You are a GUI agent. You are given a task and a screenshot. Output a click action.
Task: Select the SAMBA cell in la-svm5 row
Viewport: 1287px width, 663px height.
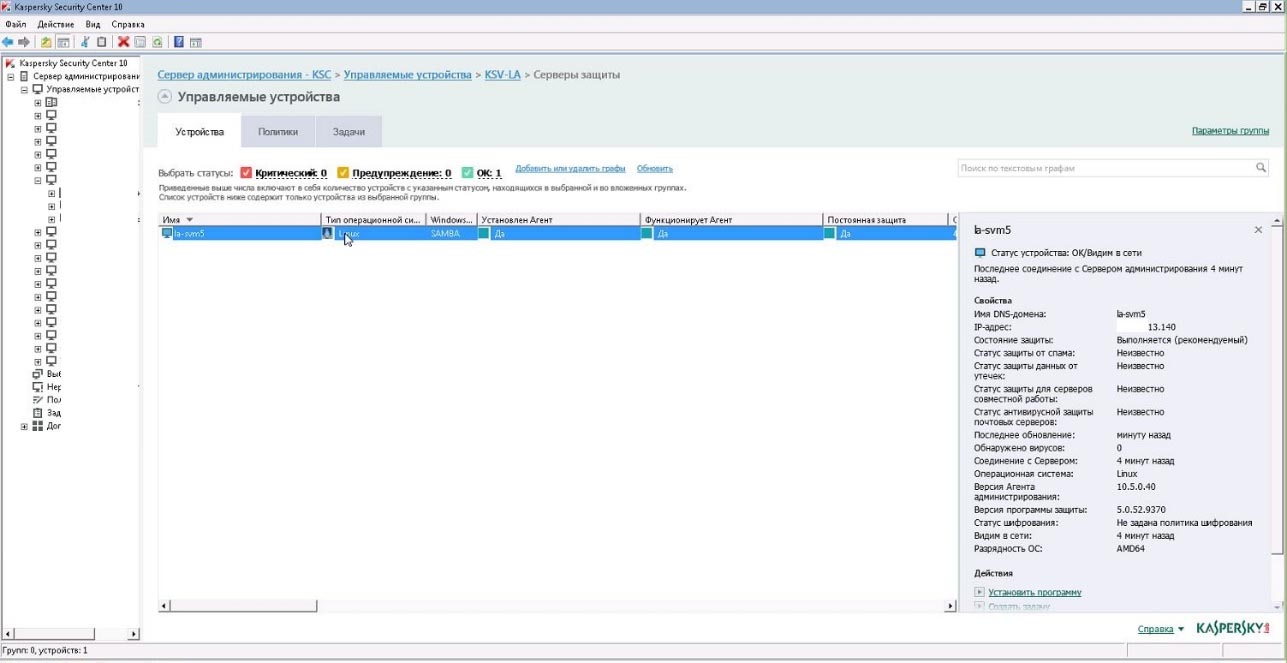[451, 233]
